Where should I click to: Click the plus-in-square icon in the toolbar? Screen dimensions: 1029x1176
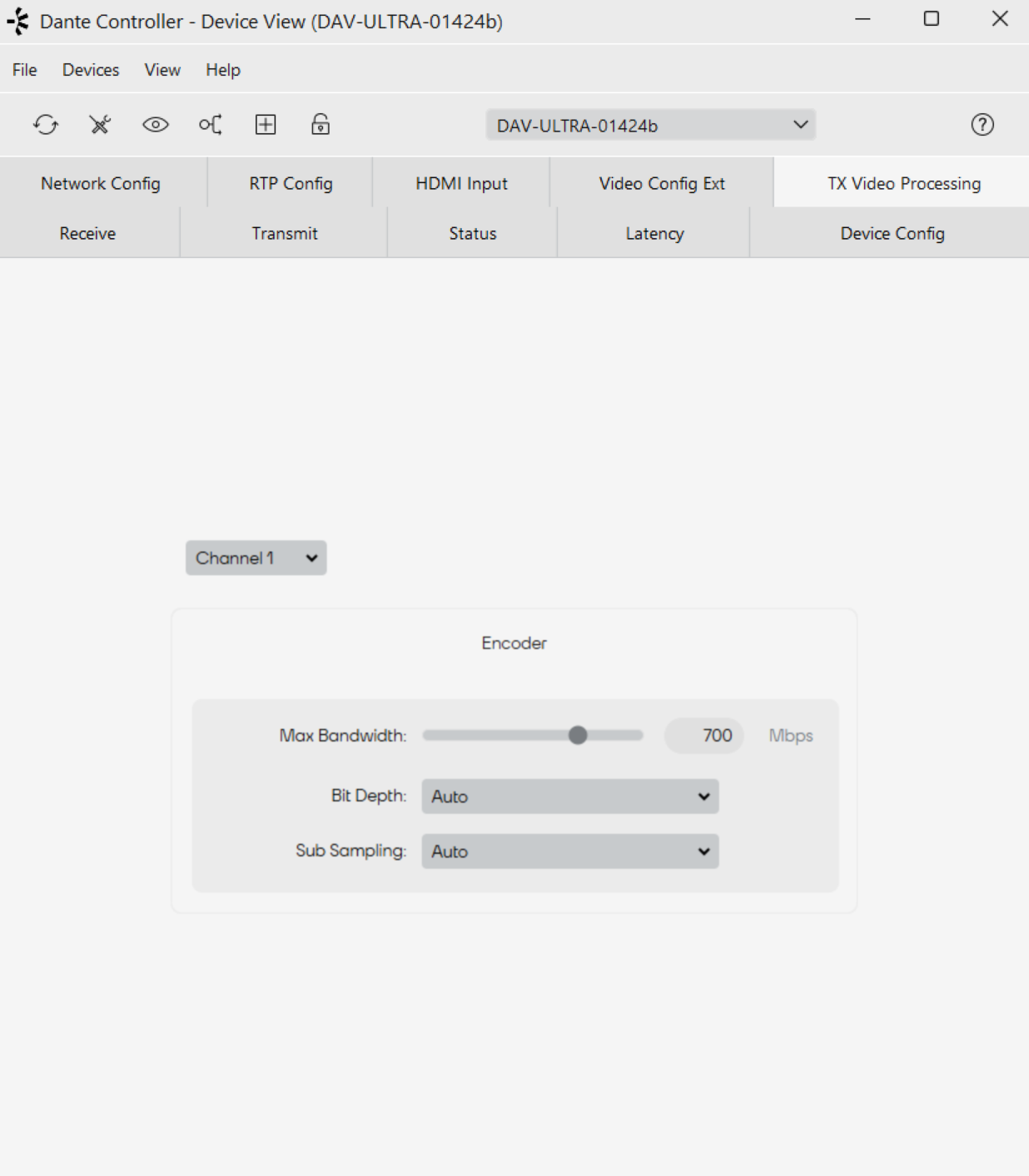click(x=266, y=125)
